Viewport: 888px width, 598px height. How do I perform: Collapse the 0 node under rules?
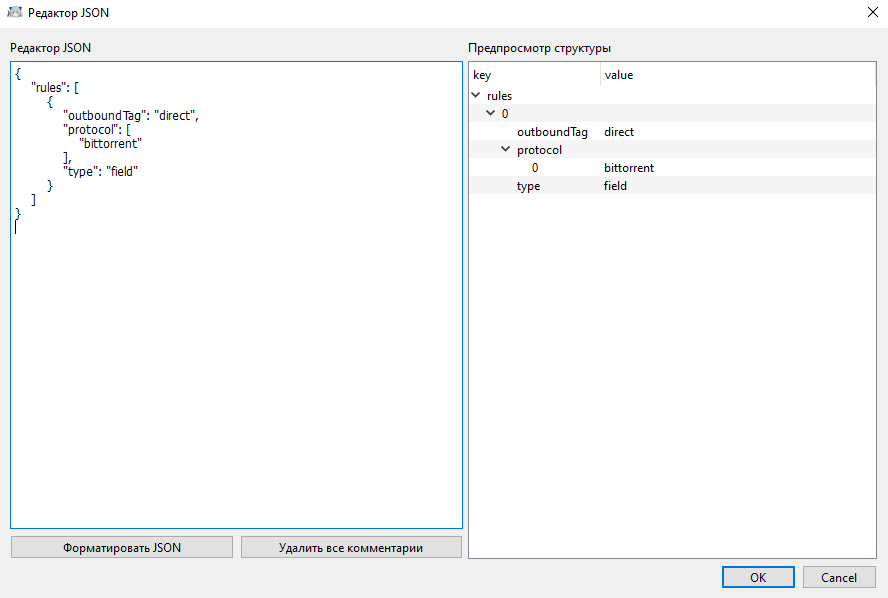point(490,113)
